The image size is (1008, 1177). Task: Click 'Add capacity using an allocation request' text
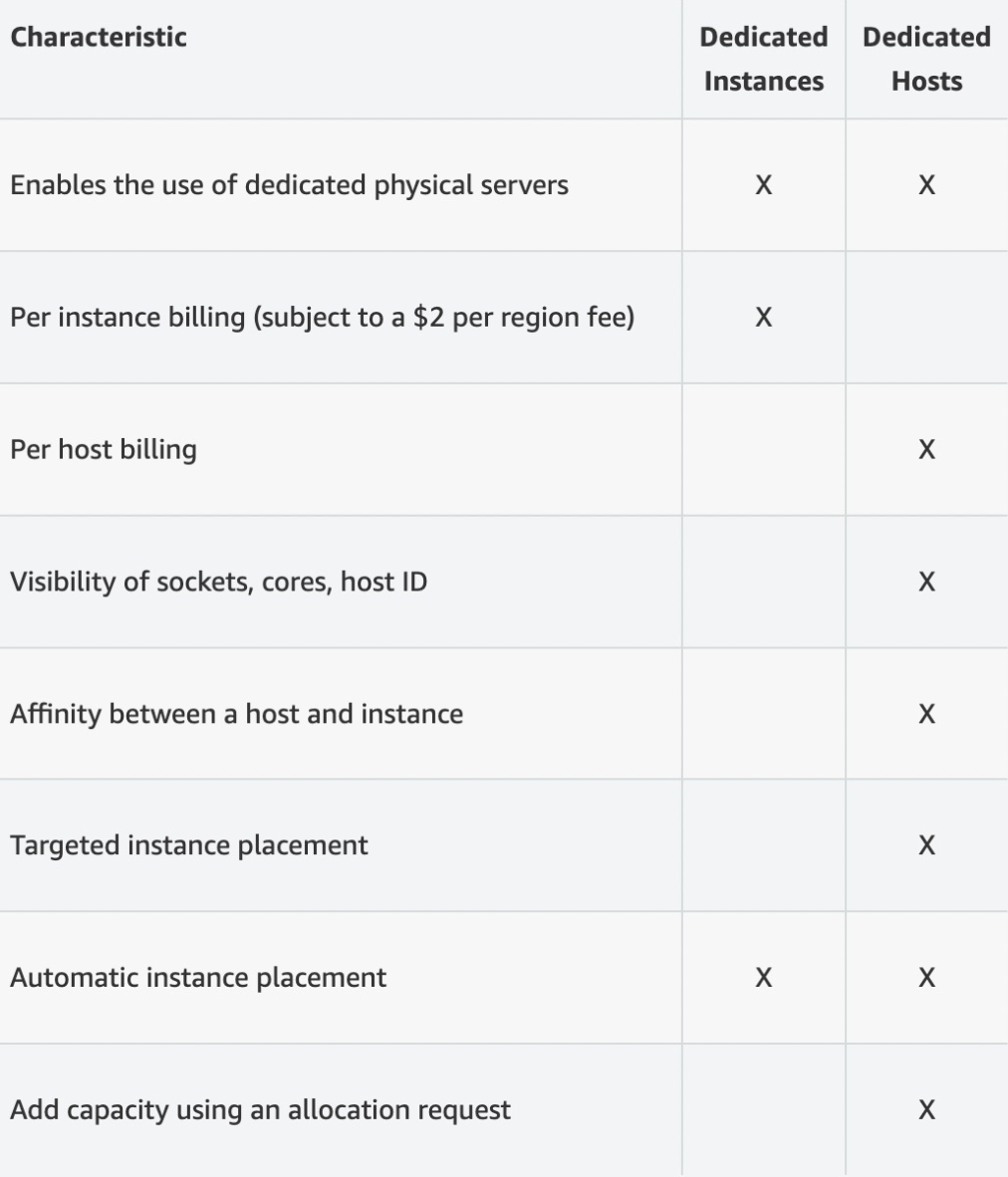point(261,1110)
